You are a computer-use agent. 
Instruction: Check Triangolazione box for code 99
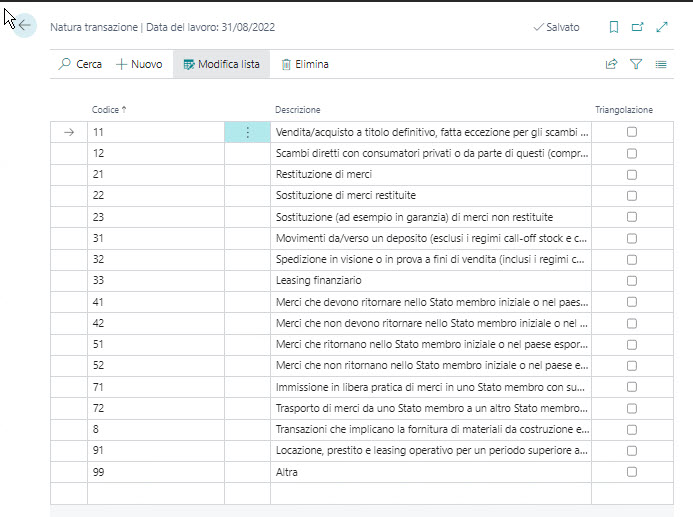click(x=631, y=472)
